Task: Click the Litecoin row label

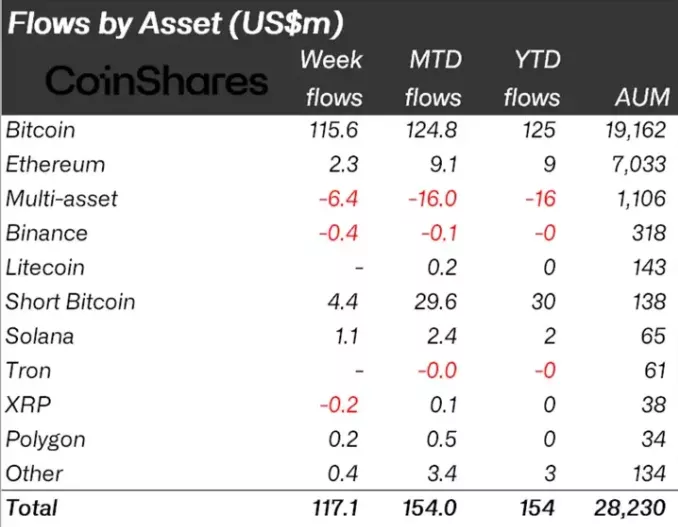Action: tap(45, 267)
